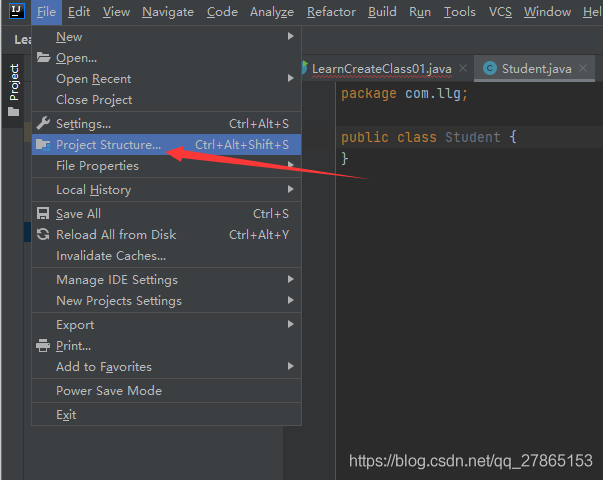Expand the Open Recent submenu arrow
Screen dimensions: 603x480
click(291, 79)
